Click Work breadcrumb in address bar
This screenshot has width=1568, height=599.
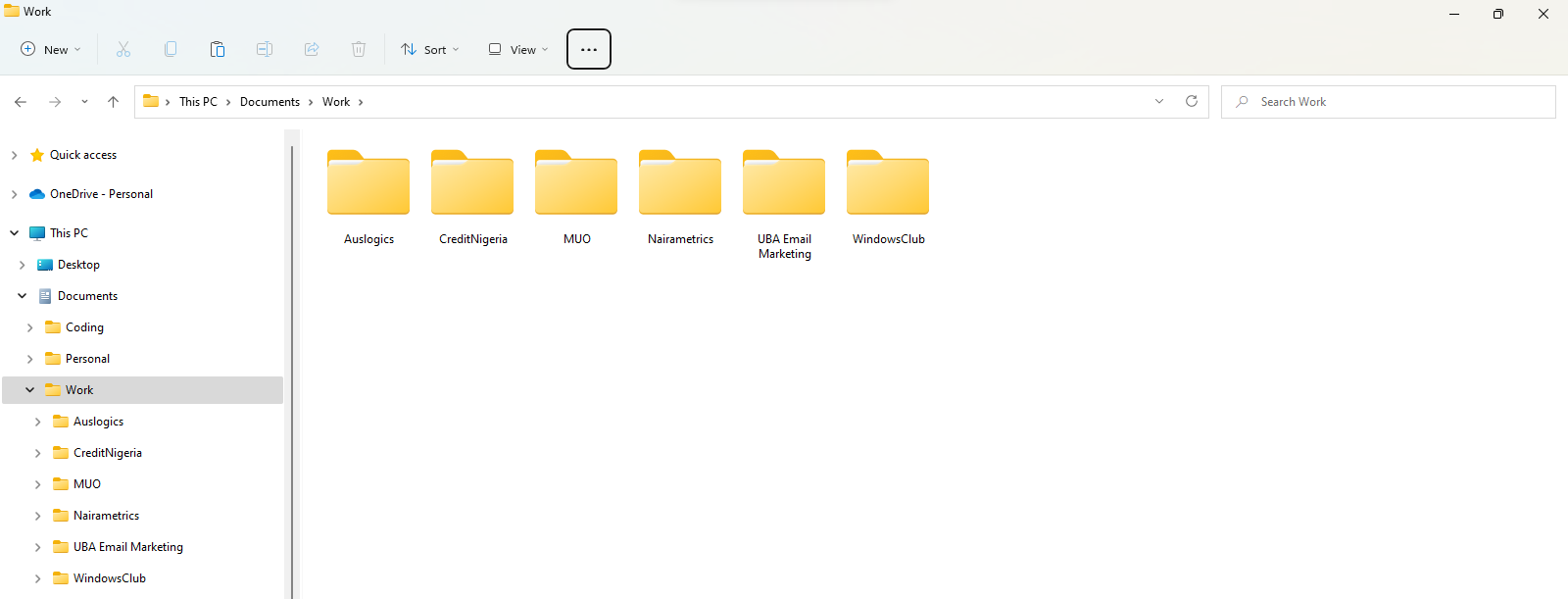click(x=336, y=102)
